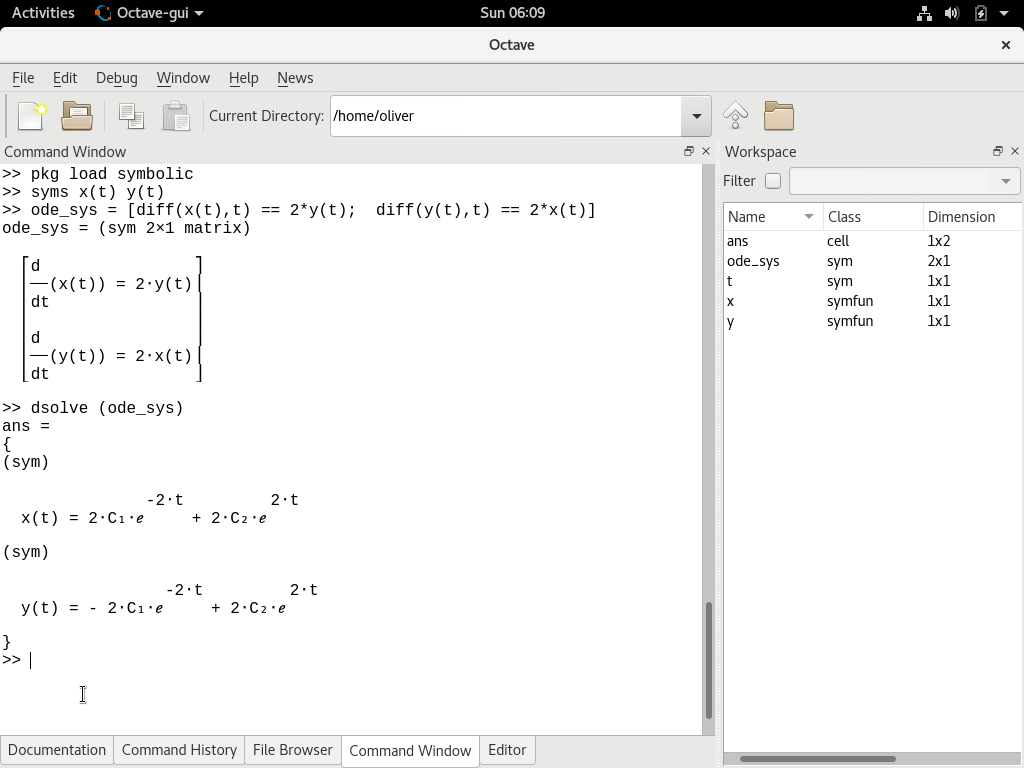Open the File menu
Viewport: 1024px width, 768px height.
click(x=23, y=78)
